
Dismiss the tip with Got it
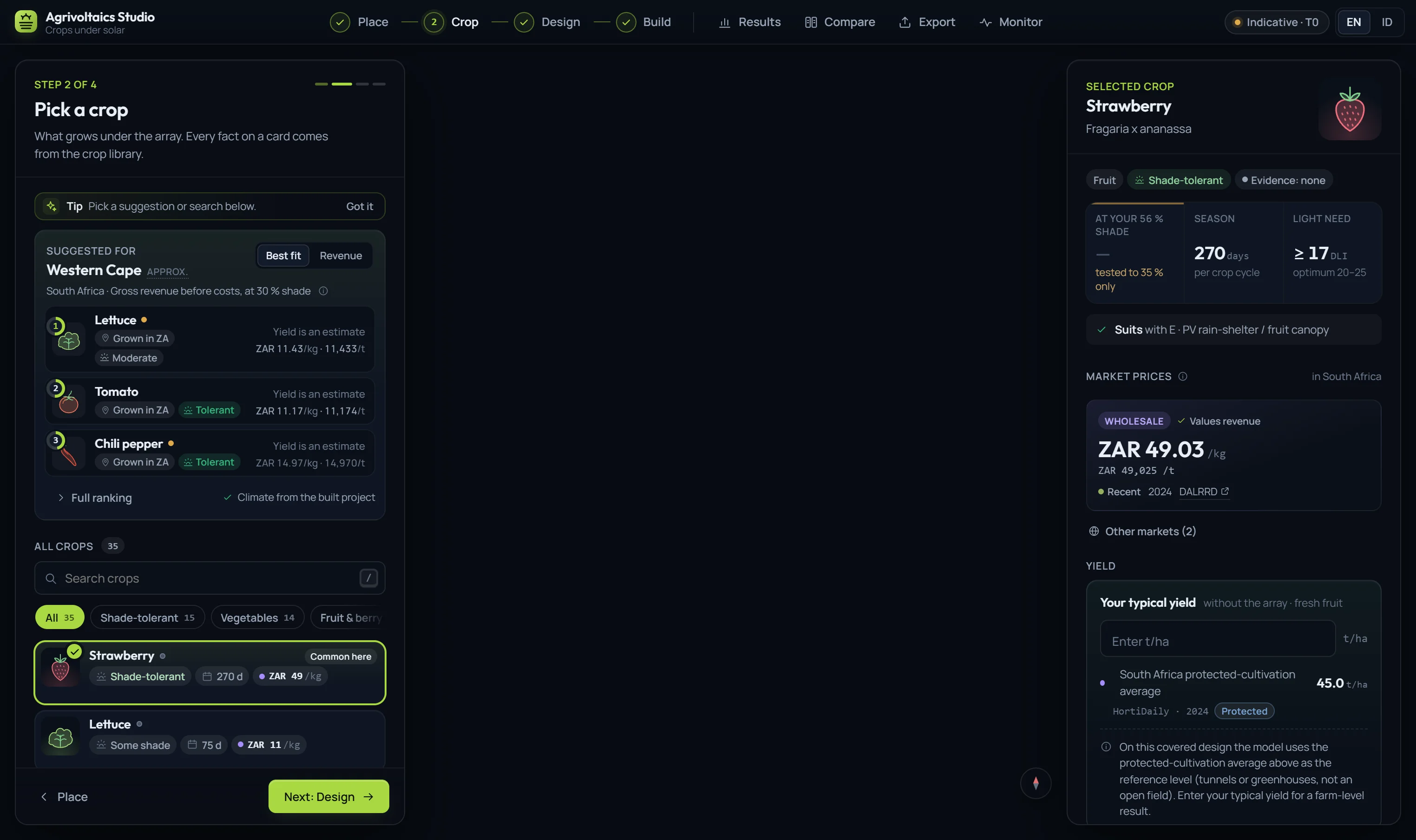pos(360,206)
